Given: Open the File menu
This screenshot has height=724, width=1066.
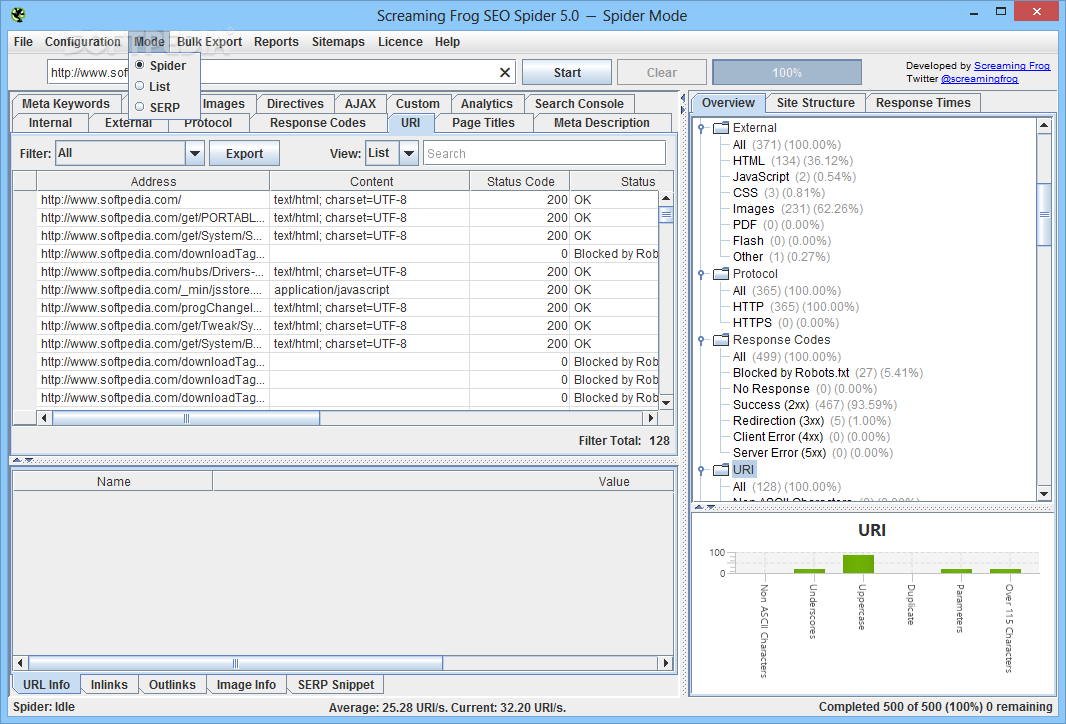Looking at the screenshot, I should tap(23, 41).
